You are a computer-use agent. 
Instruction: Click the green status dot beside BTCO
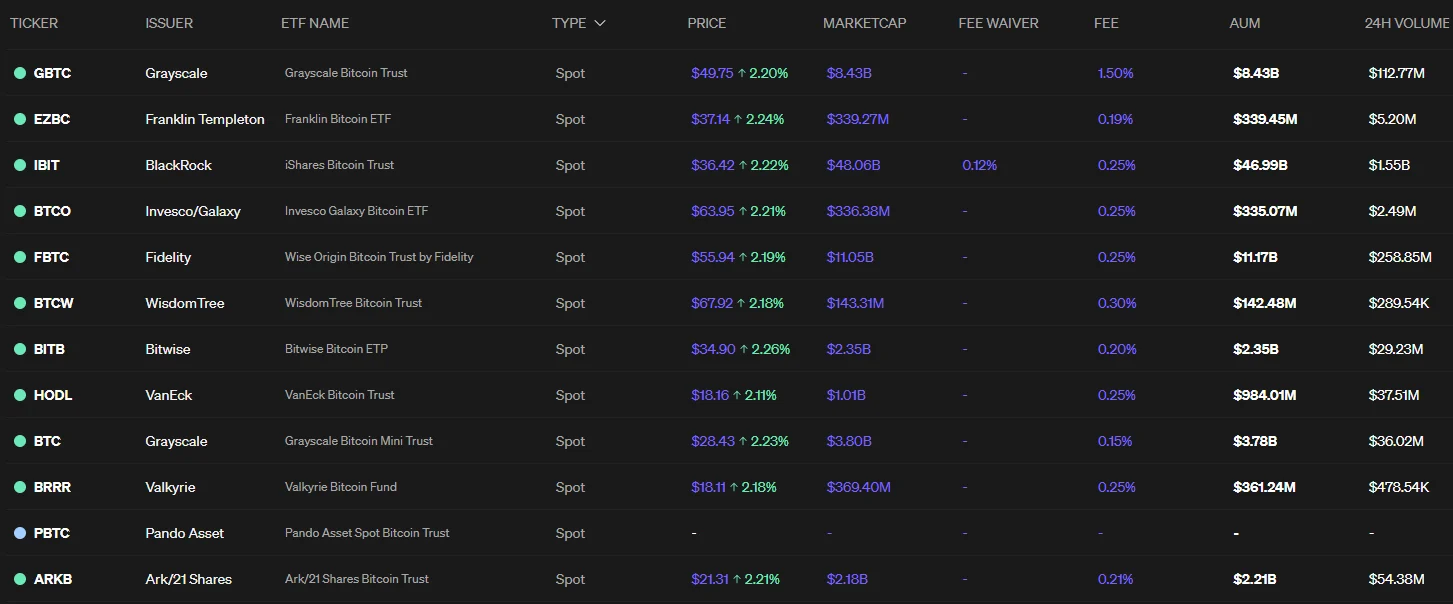(x=19, y=211)
